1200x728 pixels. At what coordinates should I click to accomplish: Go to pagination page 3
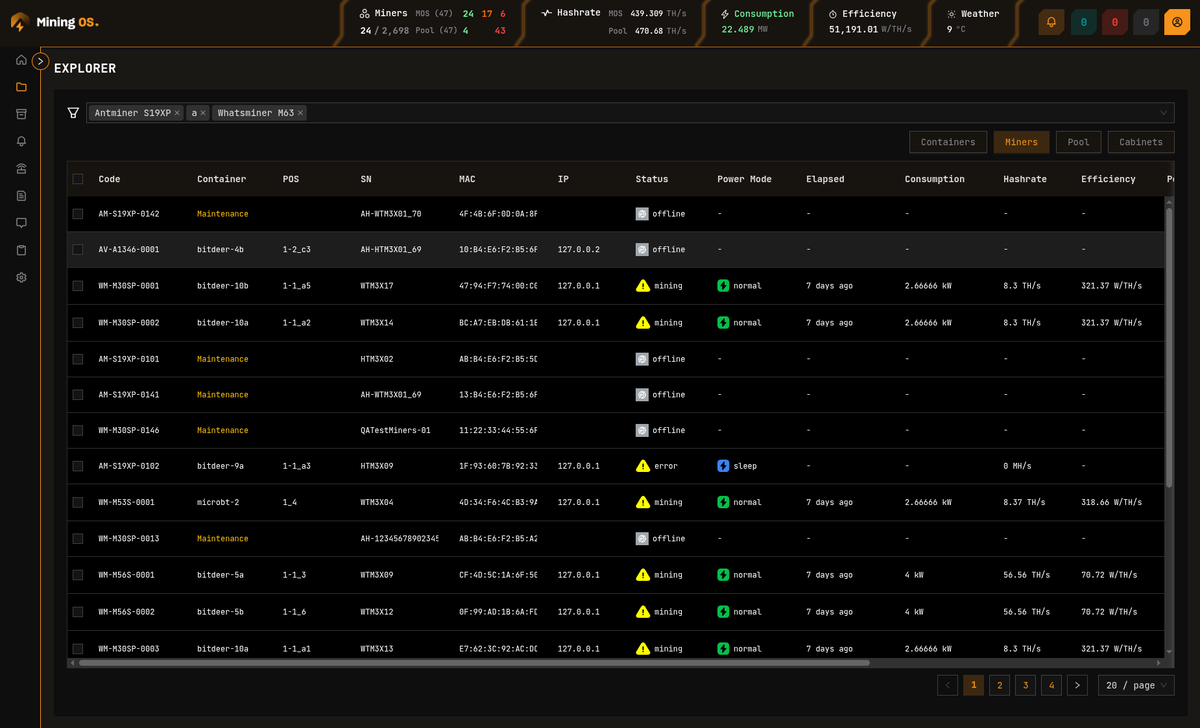tap(1025, 685)
